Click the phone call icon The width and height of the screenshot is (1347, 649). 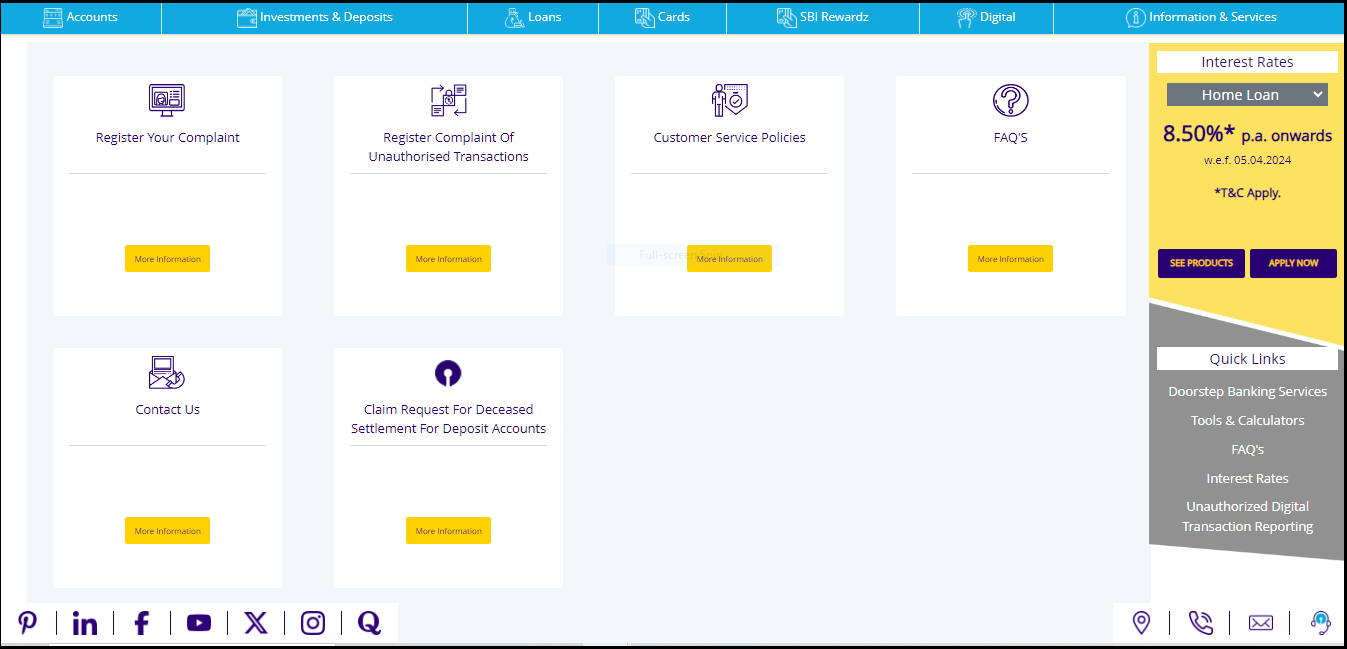click(x=1201, y=623)
